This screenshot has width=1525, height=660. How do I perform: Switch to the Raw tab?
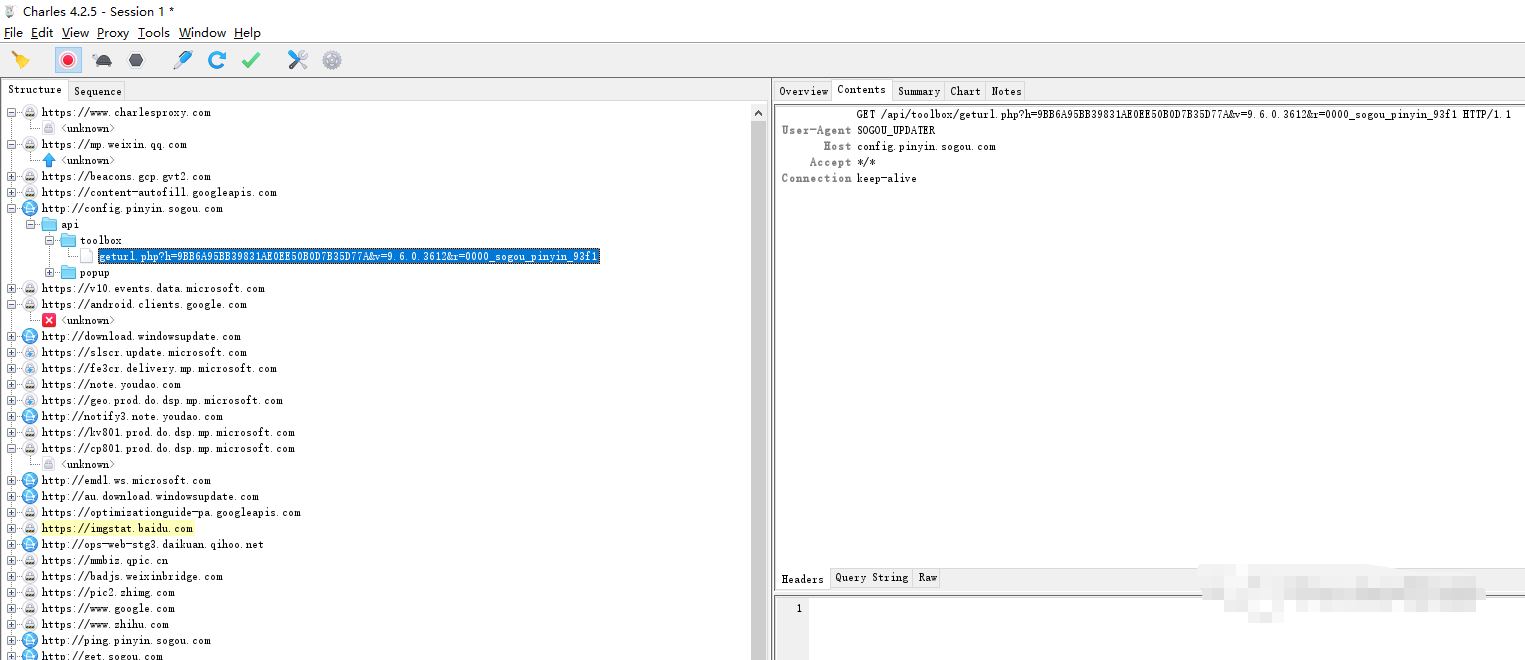928,578
